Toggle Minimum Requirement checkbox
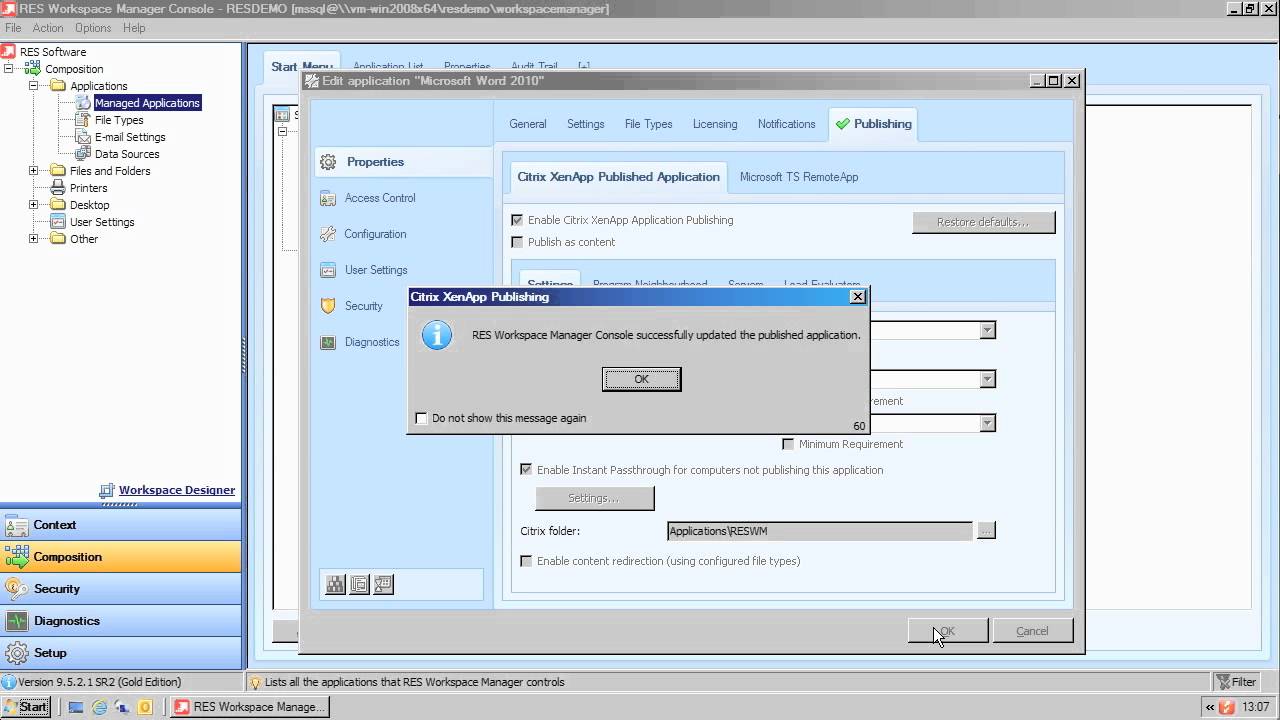The width and height of the screenshot is (1280, 720). [x=788, y=444]
